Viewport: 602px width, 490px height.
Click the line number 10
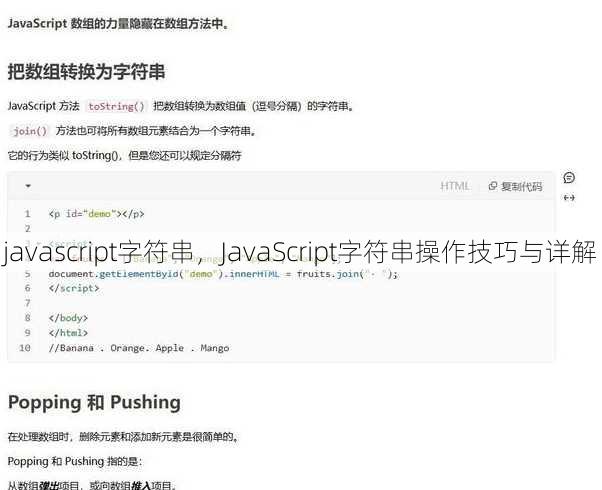pyautogui.click(x=25, y=348)
